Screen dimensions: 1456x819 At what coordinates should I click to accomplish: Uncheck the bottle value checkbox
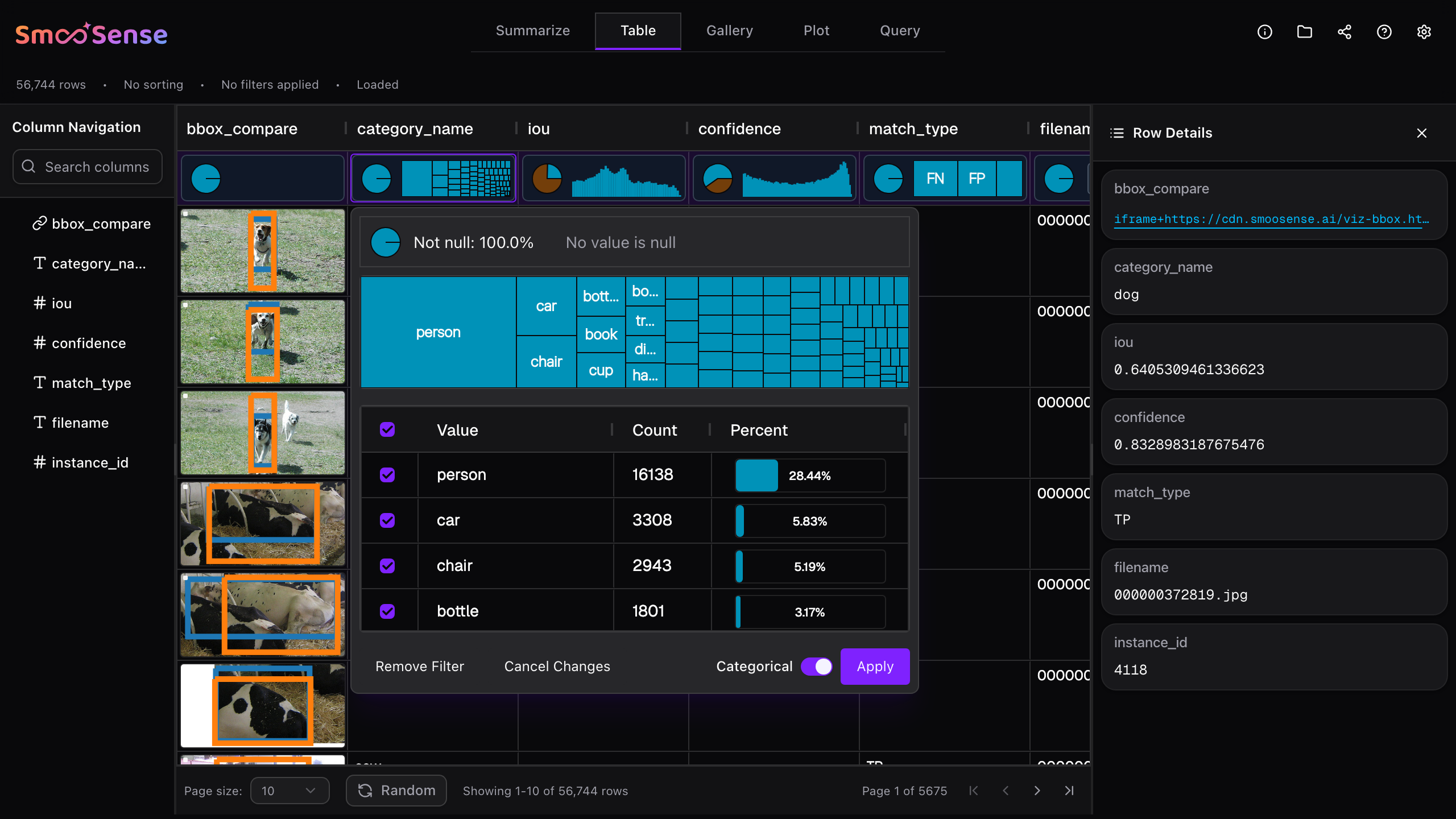(387, 611)
